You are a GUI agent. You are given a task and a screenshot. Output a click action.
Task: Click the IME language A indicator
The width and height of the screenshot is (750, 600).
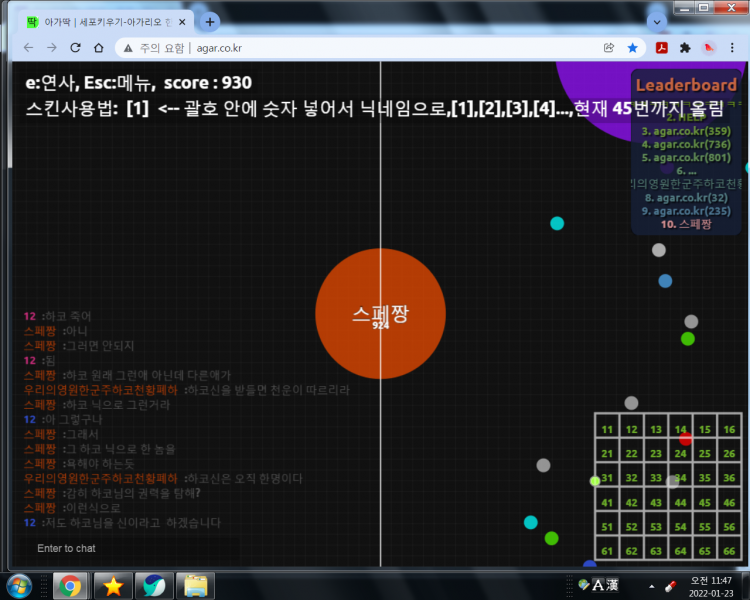click(x=598, y=585)
